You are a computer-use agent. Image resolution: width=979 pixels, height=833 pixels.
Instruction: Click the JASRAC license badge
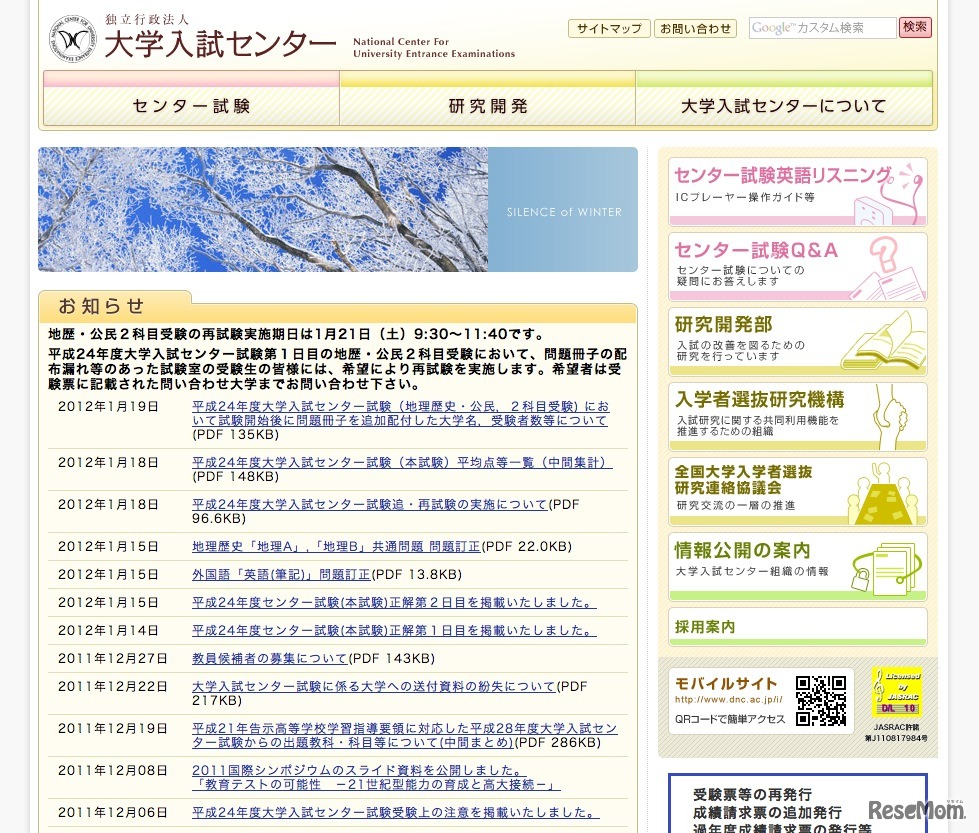(896, 690)
